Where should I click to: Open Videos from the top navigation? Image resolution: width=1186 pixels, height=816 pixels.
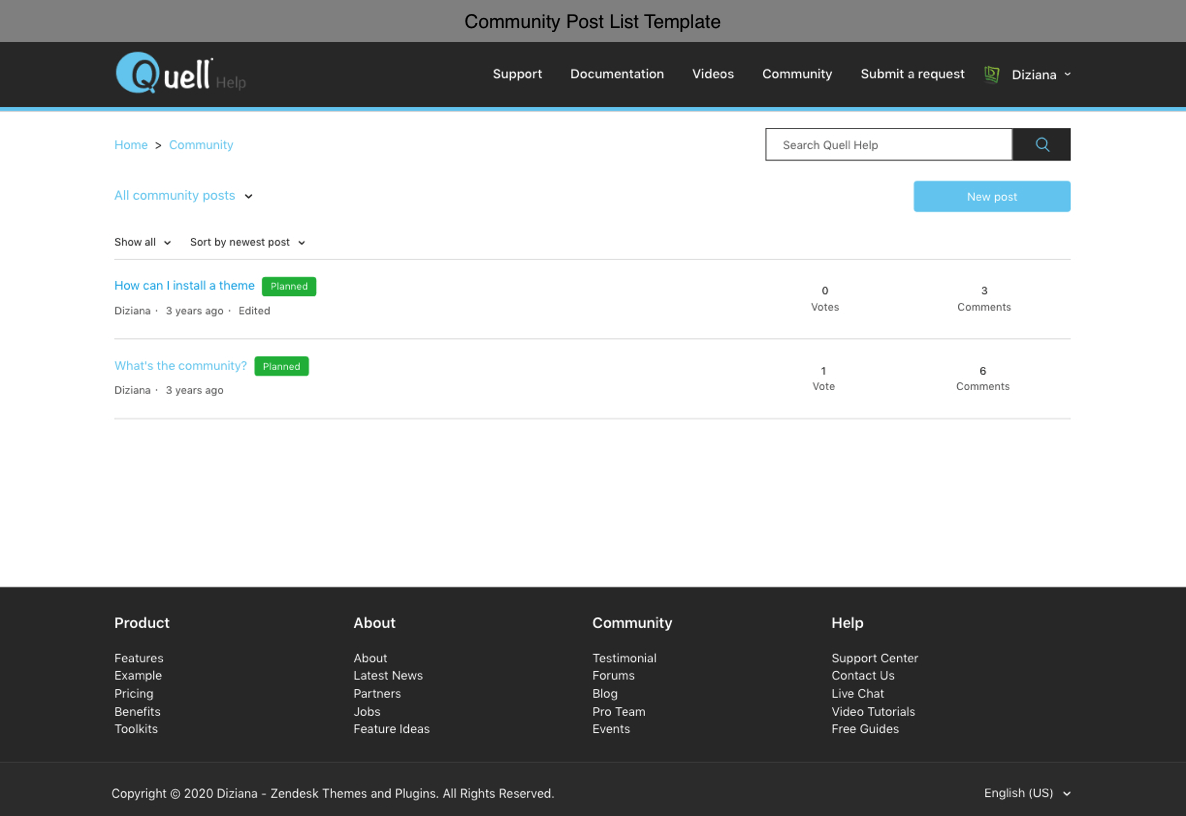(x=713, y=74)
